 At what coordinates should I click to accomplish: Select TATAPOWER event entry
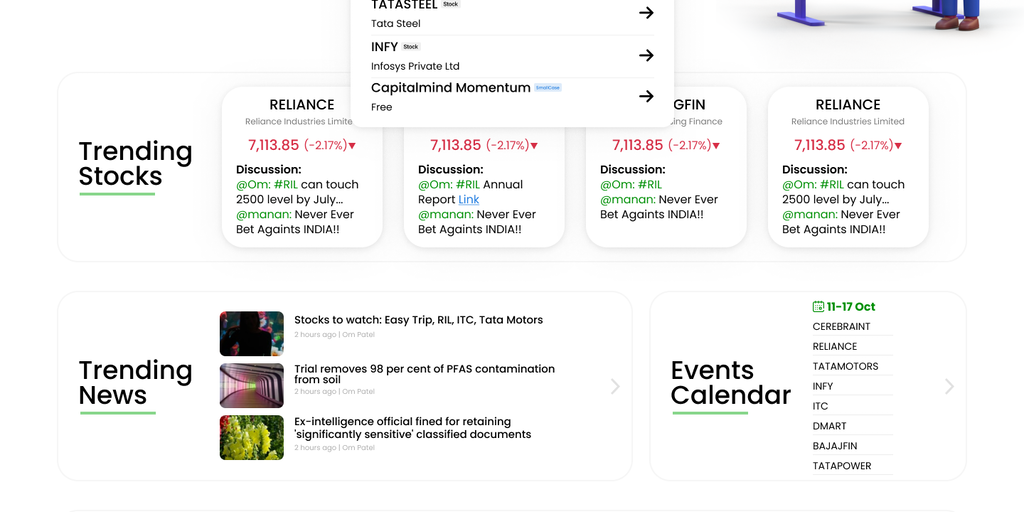click(x=841, y=466)
